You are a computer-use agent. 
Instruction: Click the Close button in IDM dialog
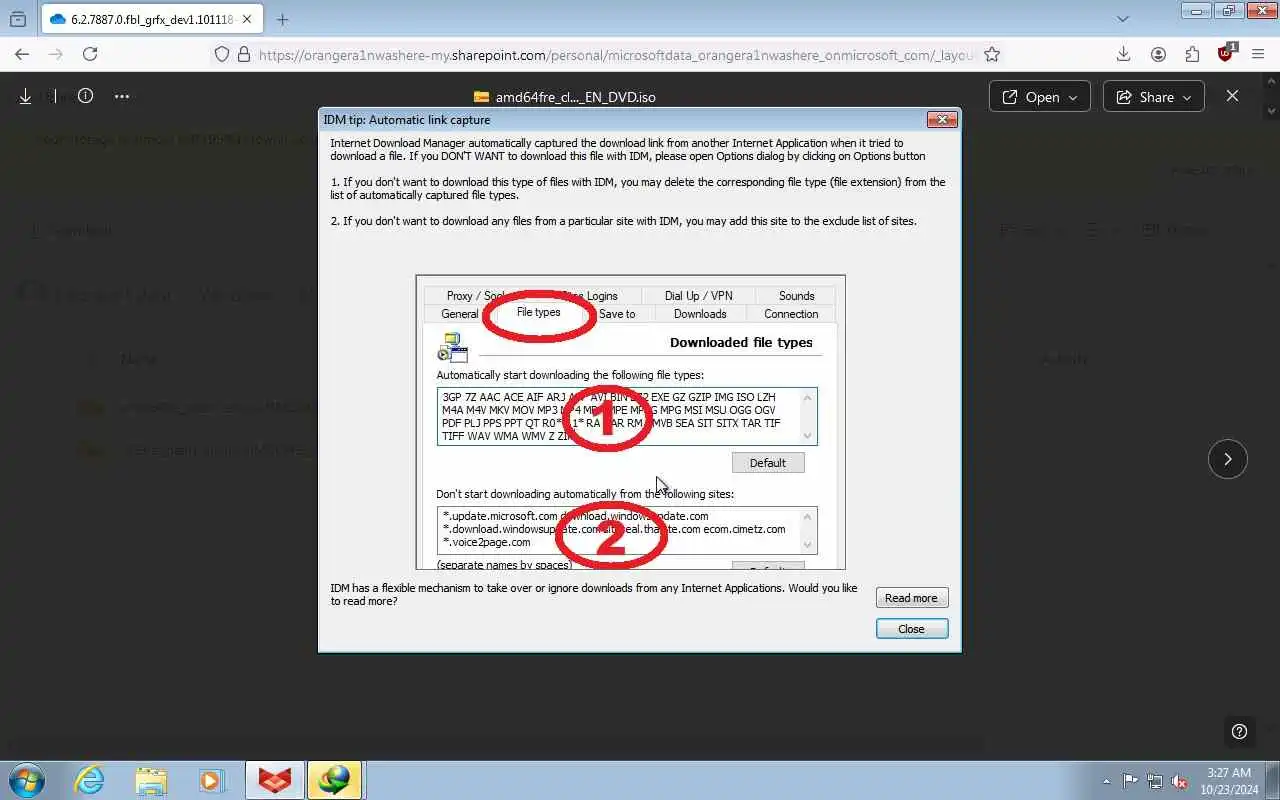coord(911,629)
